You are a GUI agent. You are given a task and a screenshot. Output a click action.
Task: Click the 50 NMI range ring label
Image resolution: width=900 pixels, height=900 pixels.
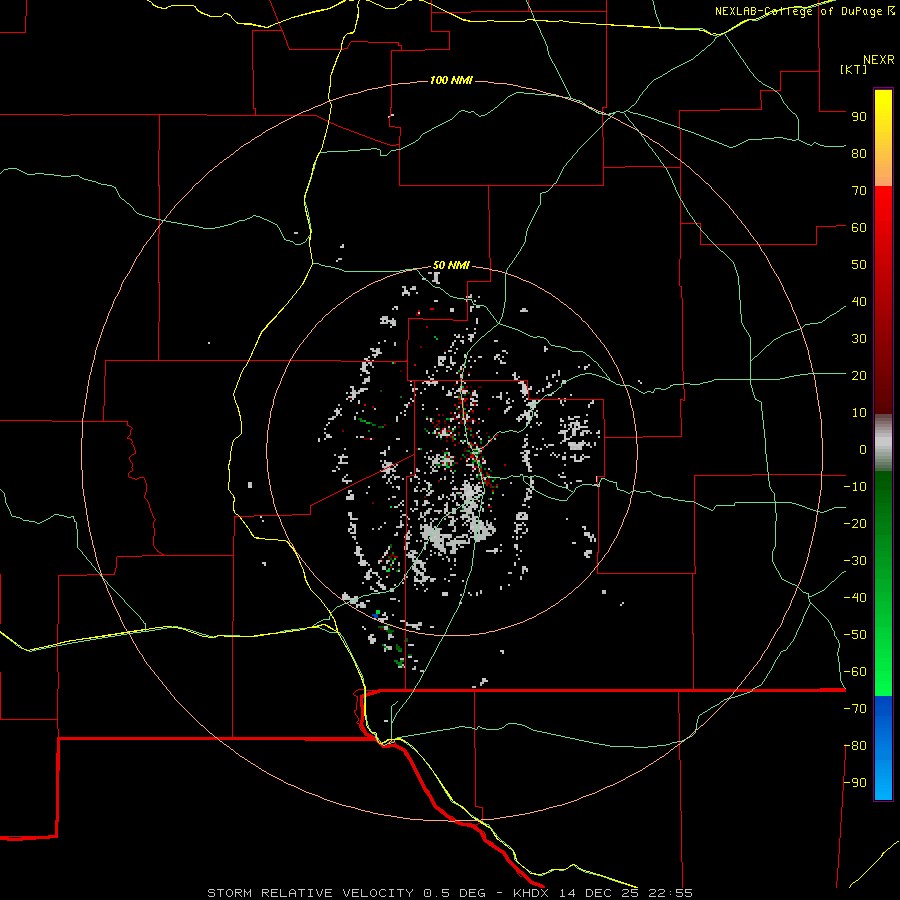pos(451,265)
